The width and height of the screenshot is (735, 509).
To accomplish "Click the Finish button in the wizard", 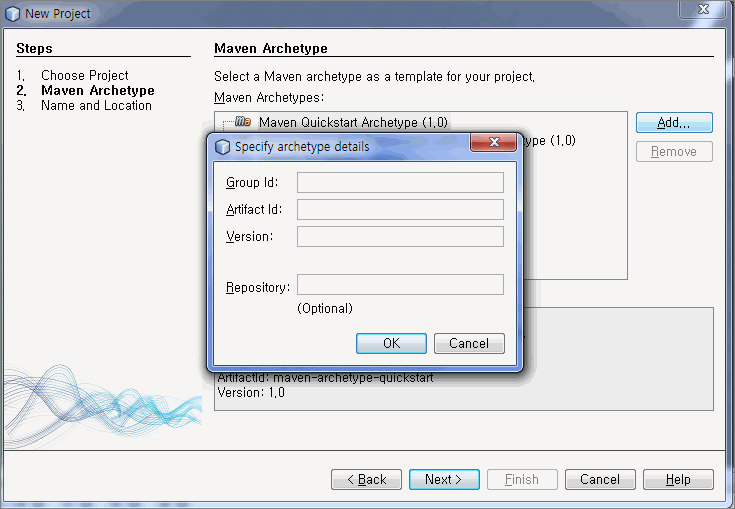I will click(522, 479).
